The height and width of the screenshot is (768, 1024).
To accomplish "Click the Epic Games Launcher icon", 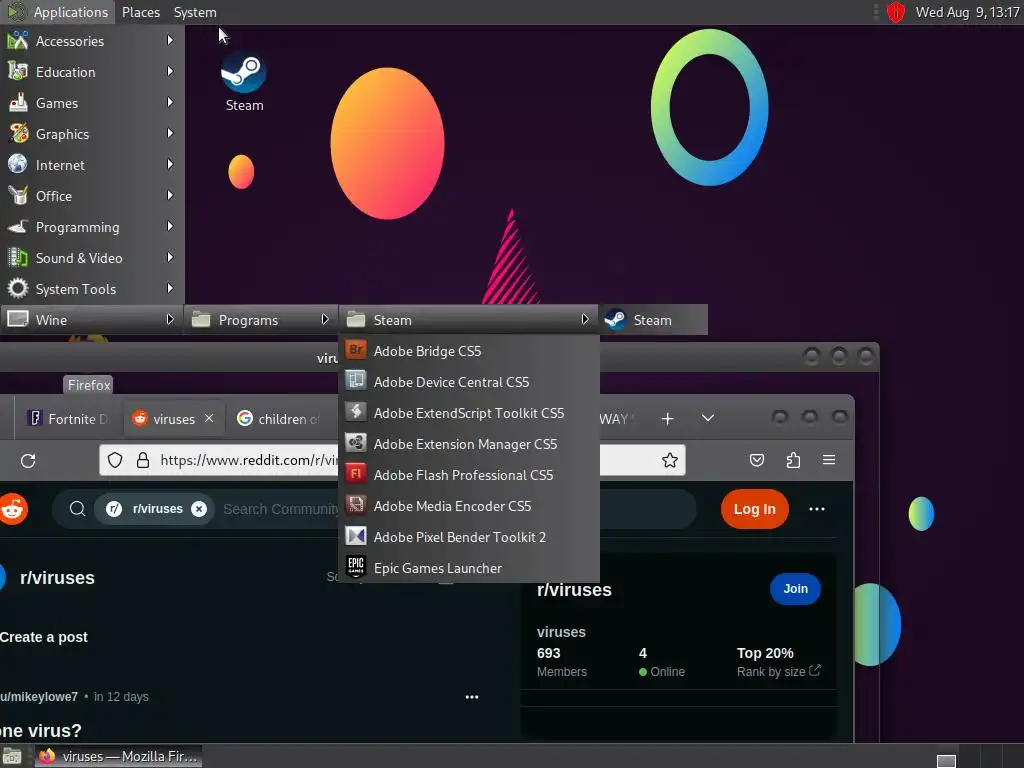I will coord(356,567).
